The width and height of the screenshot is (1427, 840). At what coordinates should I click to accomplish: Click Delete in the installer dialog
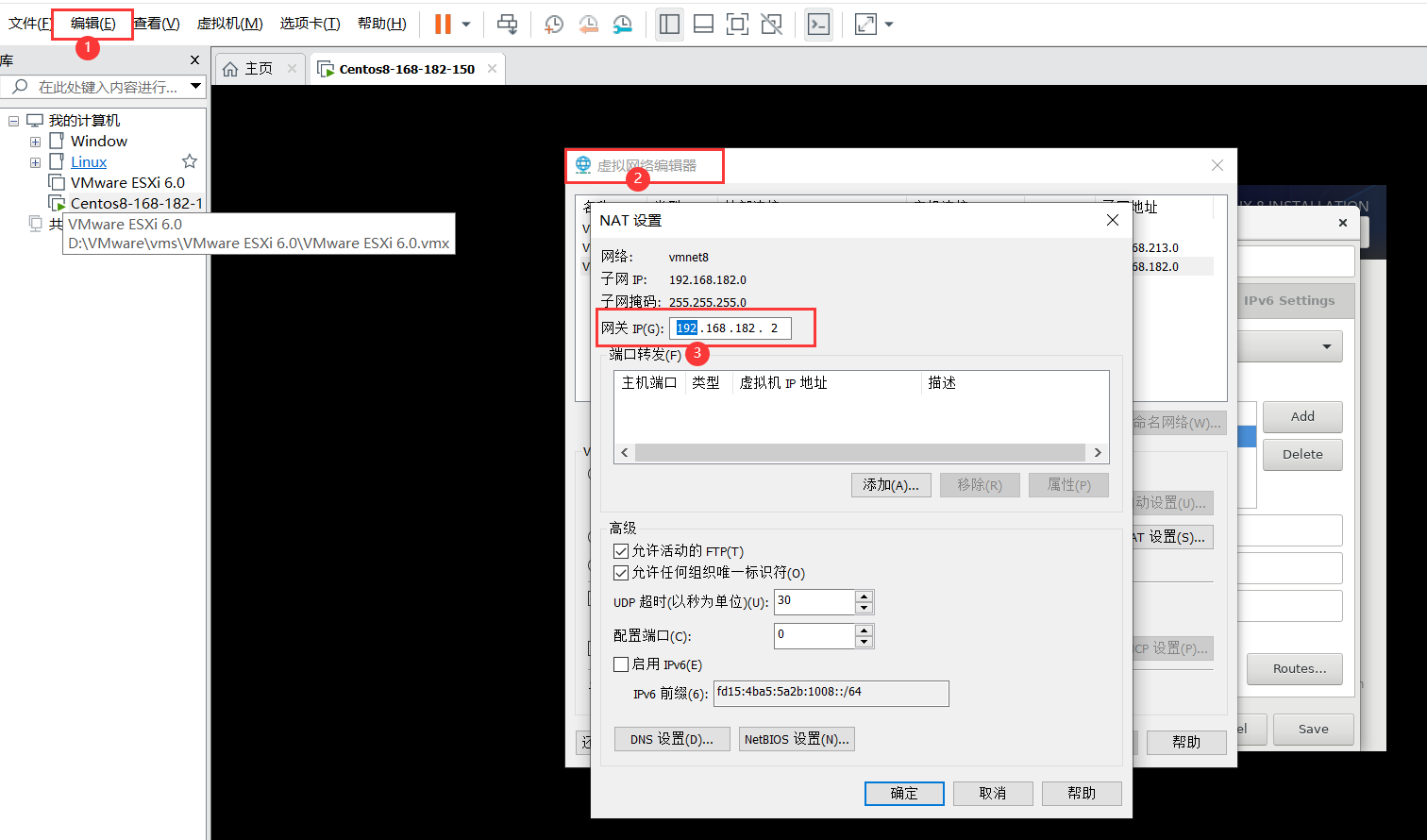pos(1302,455)
